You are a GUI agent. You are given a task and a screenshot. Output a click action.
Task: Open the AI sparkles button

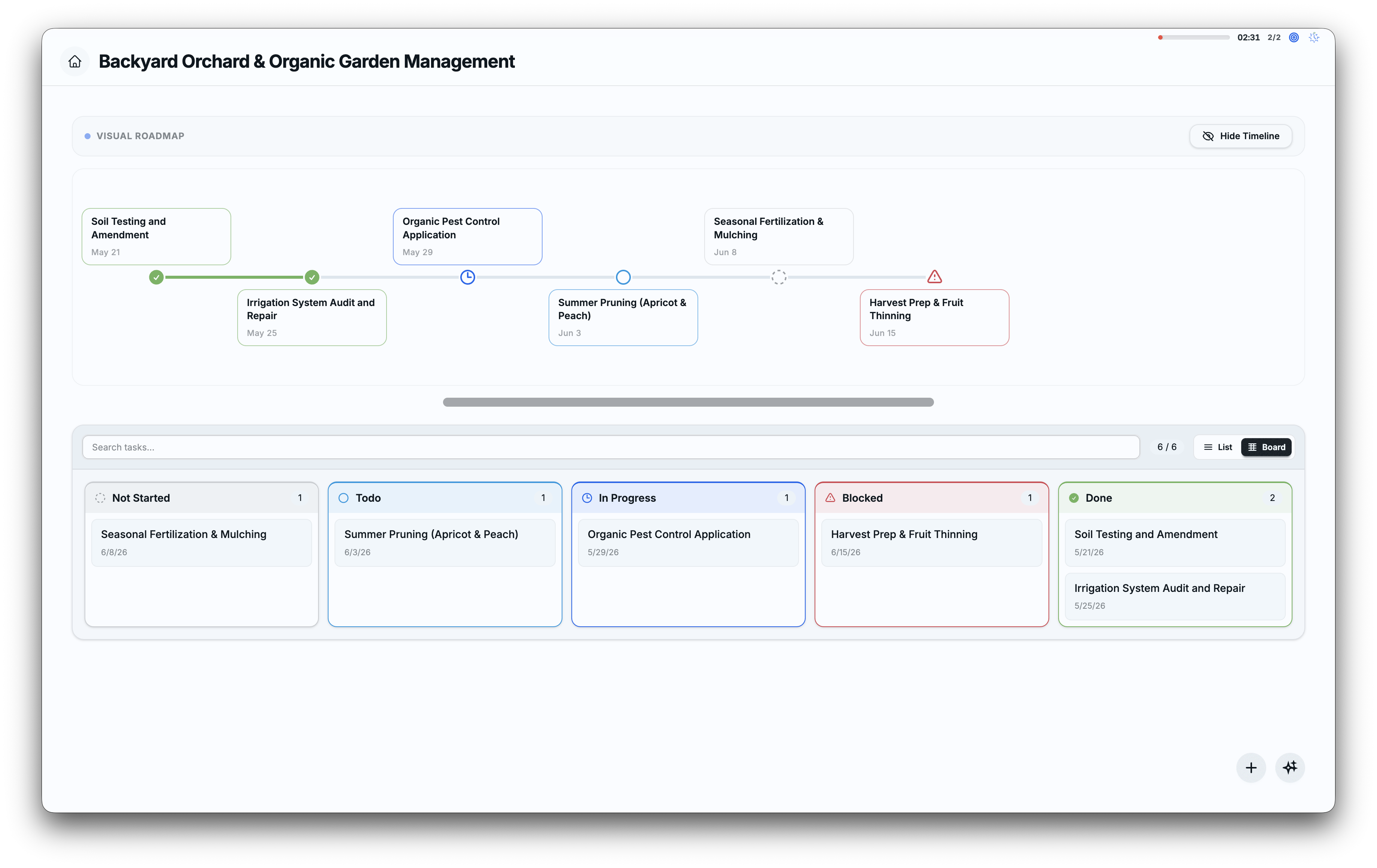coord(1290,767)
